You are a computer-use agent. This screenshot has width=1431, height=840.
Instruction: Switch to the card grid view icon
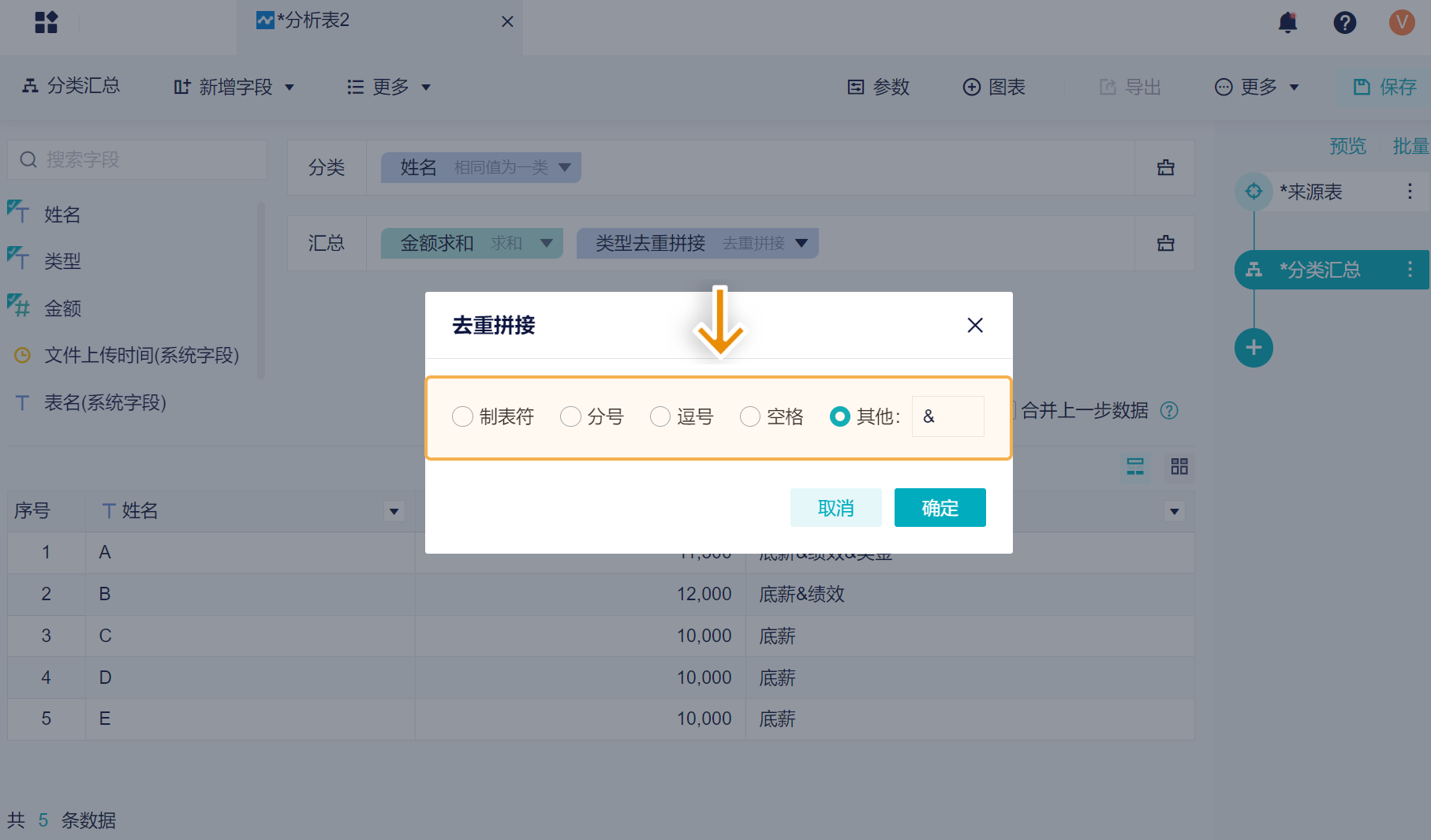(x=1179, y=467)
